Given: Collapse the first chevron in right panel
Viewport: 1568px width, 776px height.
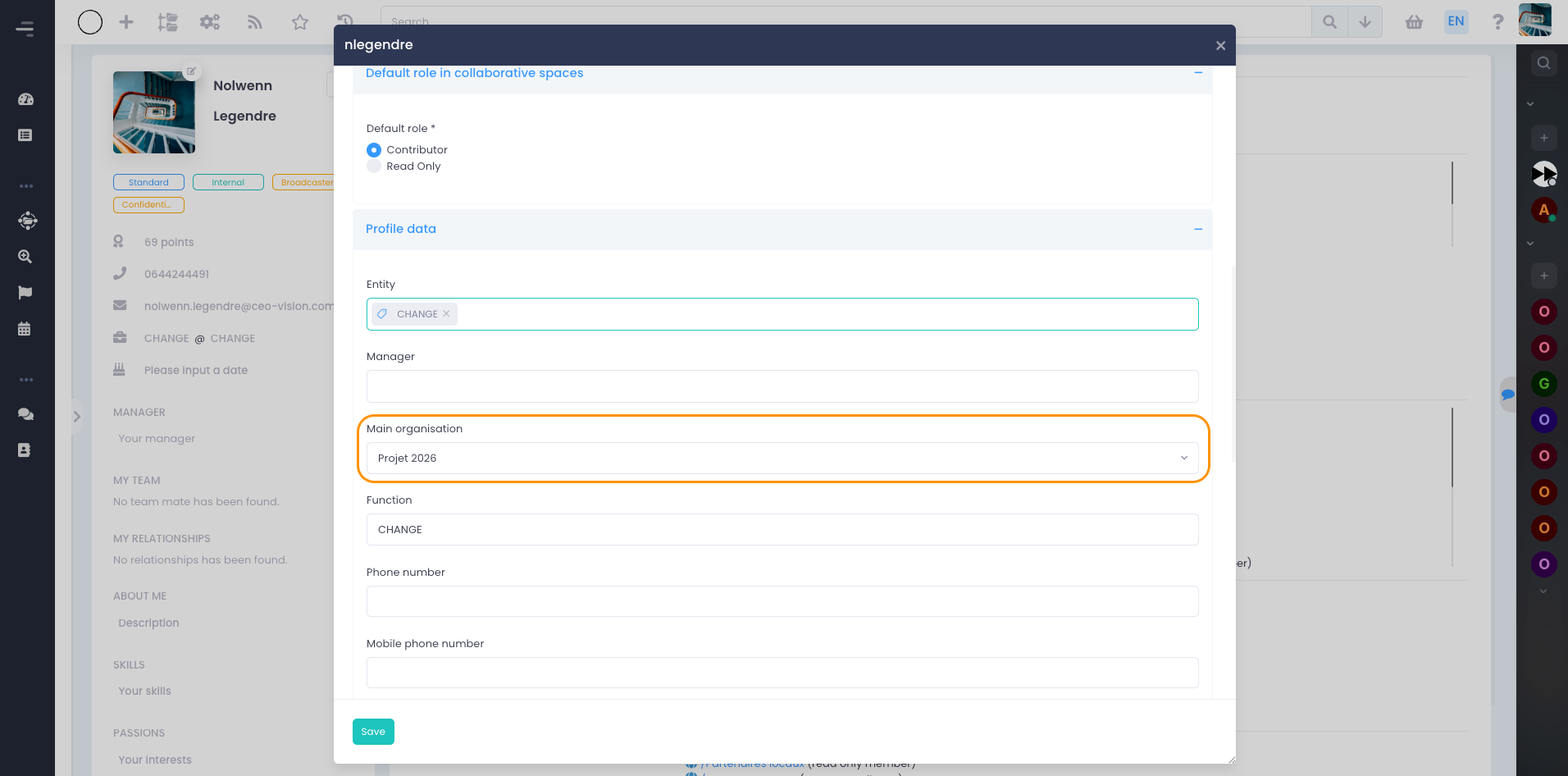Looking at the screenshot, I should 1530,104.
